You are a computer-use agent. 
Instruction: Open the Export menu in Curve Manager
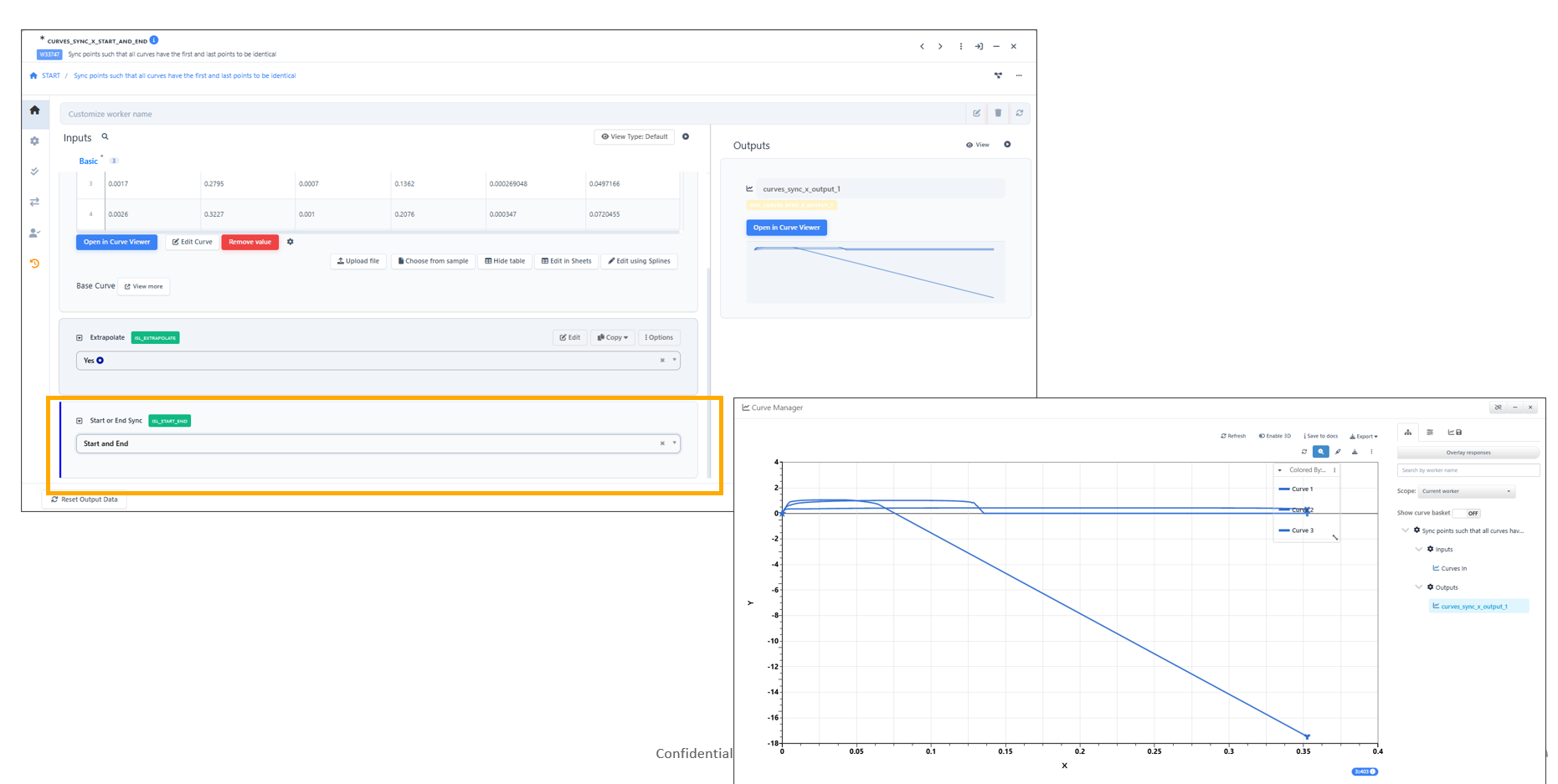pos(1364,436)
